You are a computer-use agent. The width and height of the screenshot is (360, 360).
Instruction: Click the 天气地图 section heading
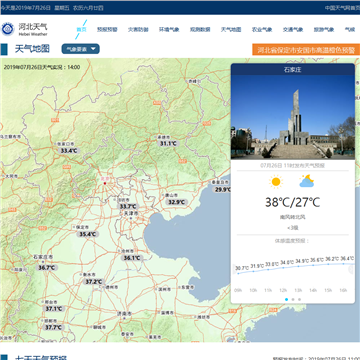pyautogui.click(x=32, y=49)
